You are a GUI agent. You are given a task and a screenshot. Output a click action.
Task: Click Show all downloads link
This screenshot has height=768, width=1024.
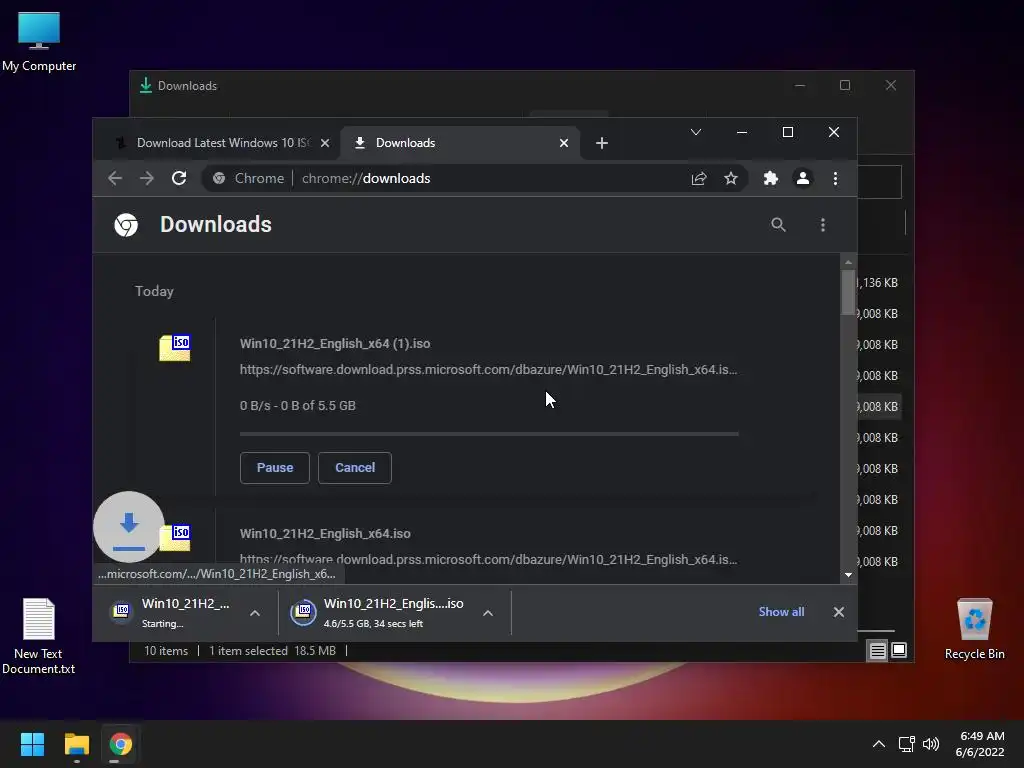tap(781, 612)
